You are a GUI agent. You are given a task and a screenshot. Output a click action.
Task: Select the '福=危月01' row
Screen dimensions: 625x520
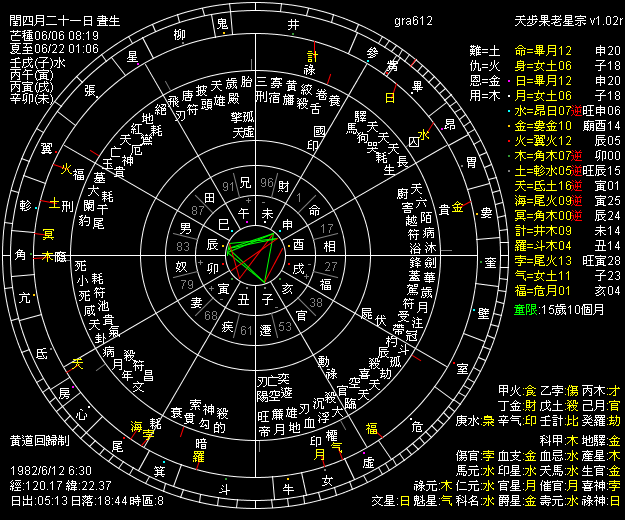click(567, 291)
